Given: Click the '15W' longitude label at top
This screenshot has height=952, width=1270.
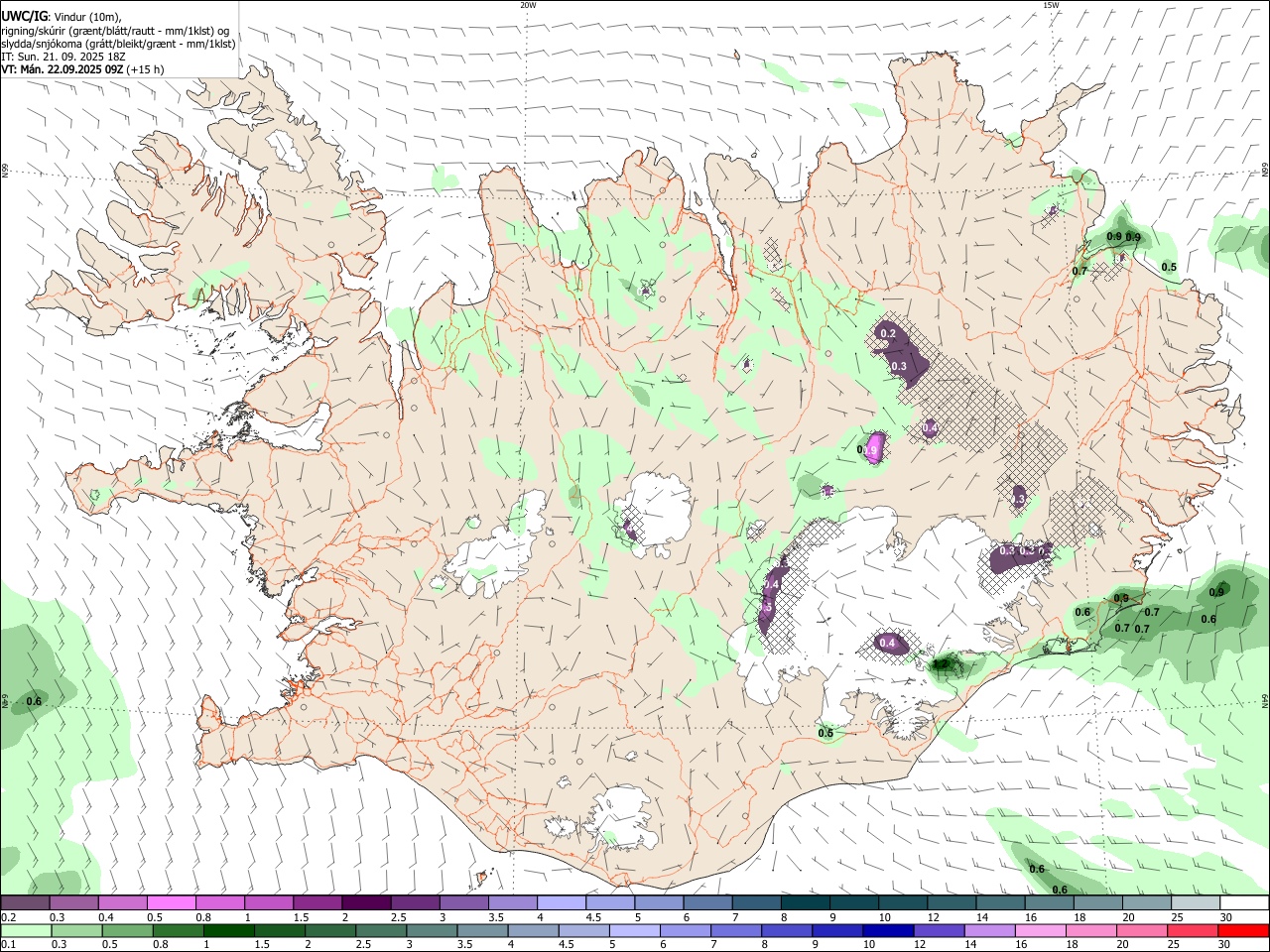Looking at the screenshot, I should click(1051, 5).
